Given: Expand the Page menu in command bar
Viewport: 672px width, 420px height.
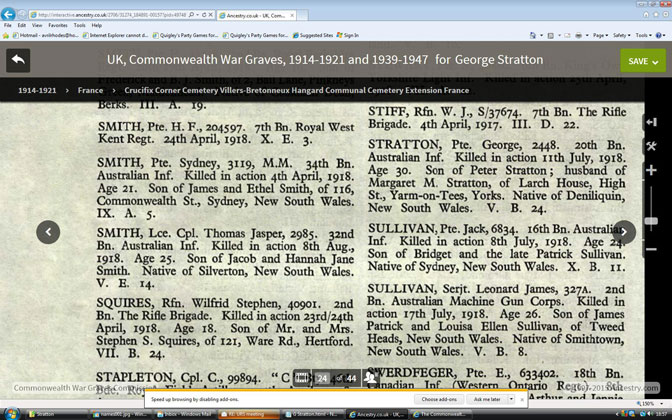Looking at the screenshot, I should click(x=600, y=36).
